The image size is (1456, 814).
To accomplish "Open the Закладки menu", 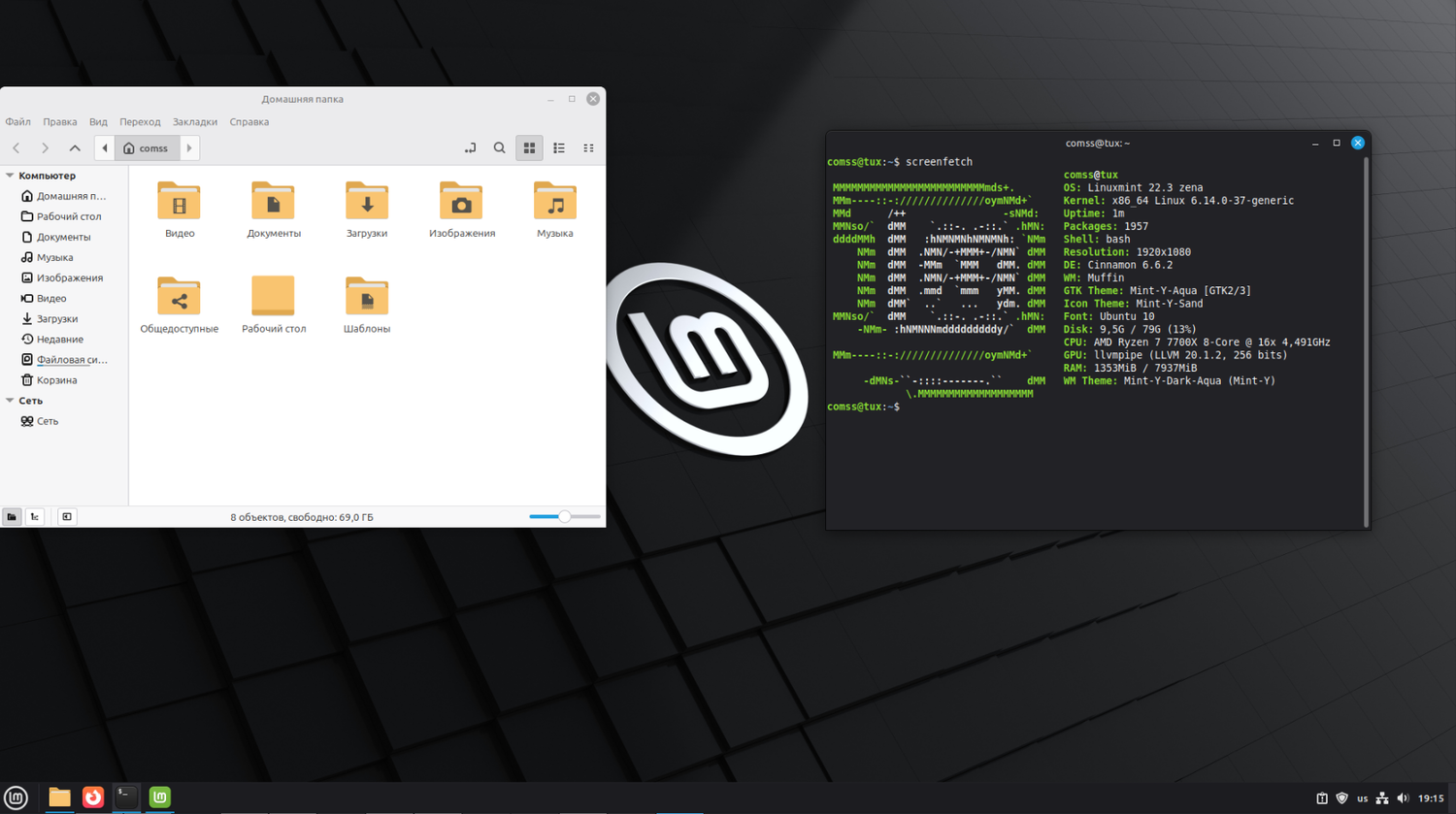I will click(195, 122).
